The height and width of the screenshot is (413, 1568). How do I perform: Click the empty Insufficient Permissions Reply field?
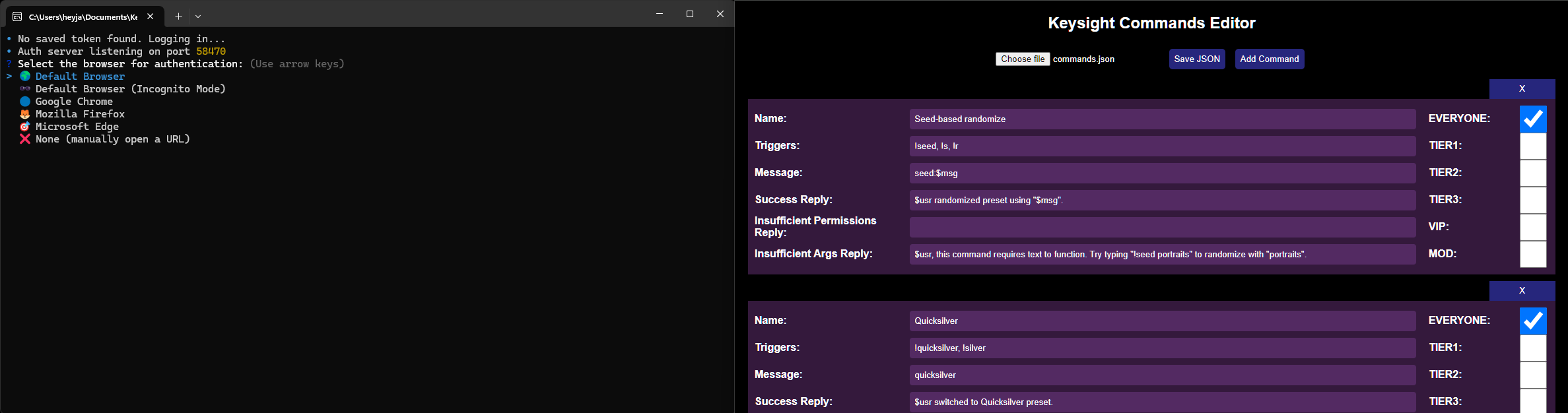coord(1163,228)
